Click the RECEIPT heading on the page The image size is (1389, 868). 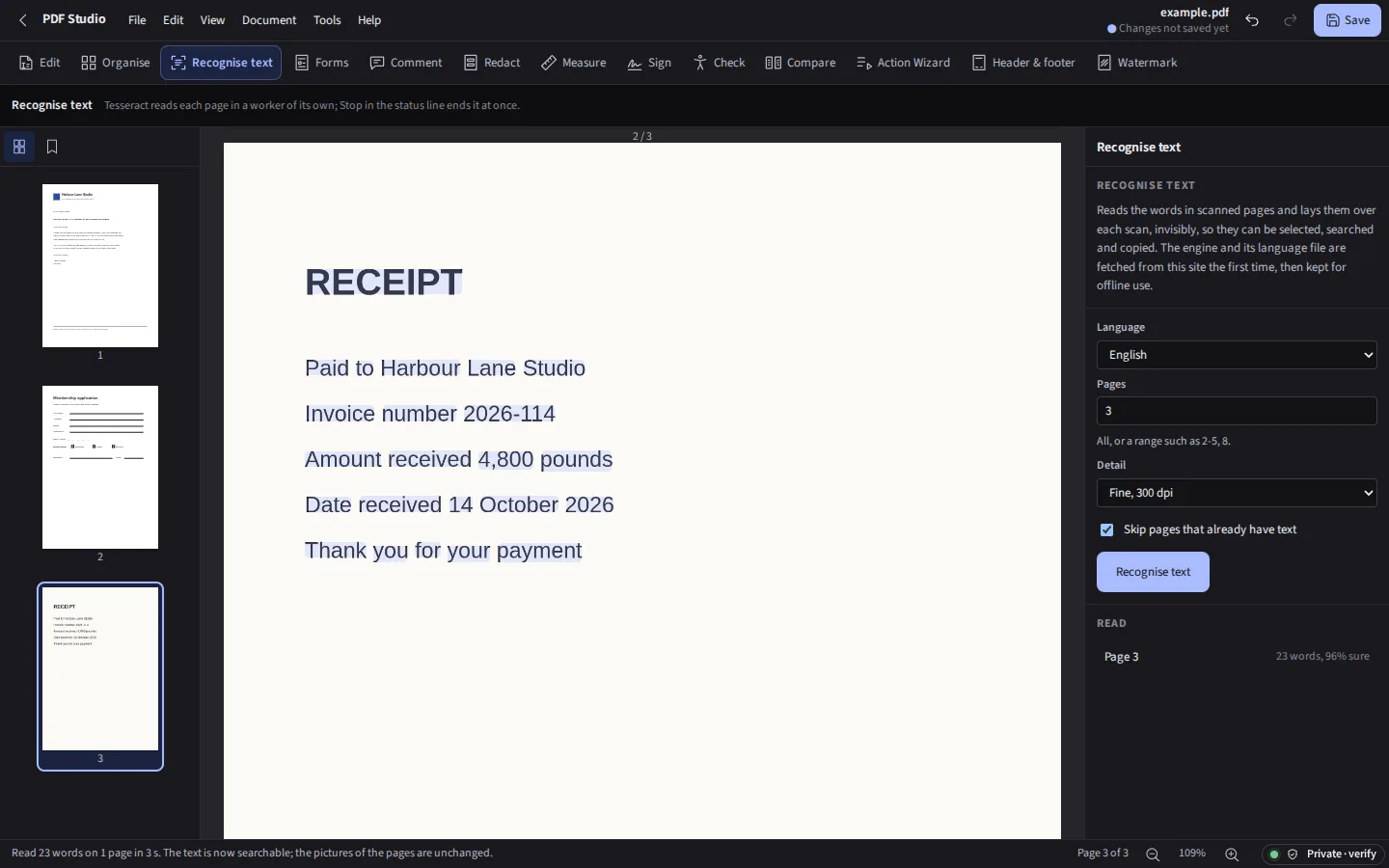coord(384,282)
